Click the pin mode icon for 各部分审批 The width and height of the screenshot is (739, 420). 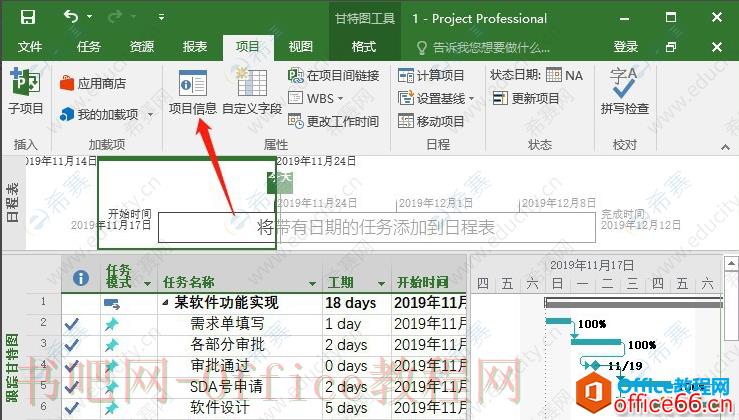coord(112,345)
